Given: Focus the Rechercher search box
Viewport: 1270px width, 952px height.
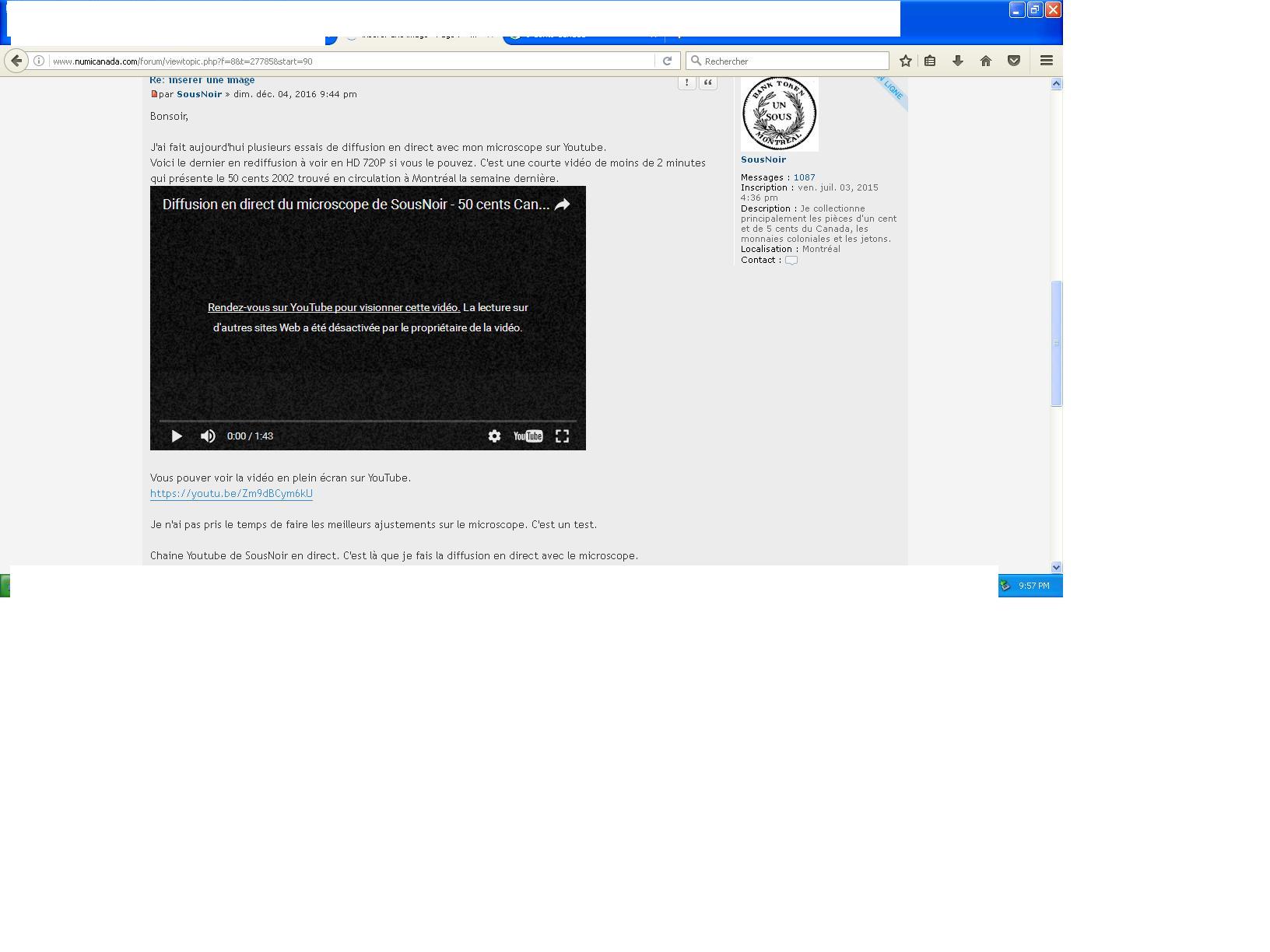Looking at the screenshot, I should 788,61.
